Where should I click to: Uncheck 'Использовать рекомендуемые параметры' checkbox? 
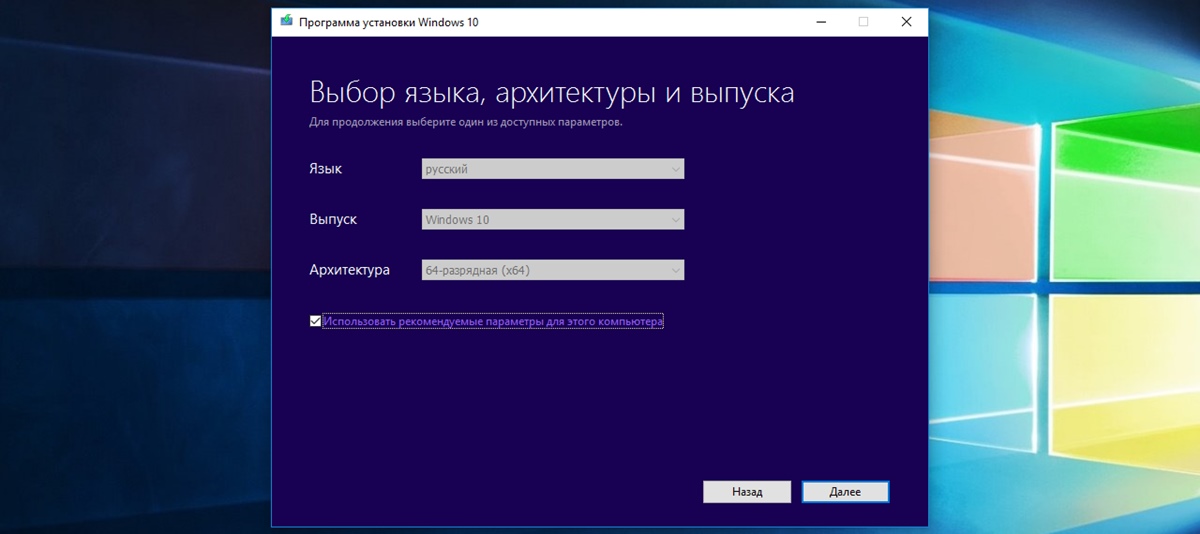315,322
